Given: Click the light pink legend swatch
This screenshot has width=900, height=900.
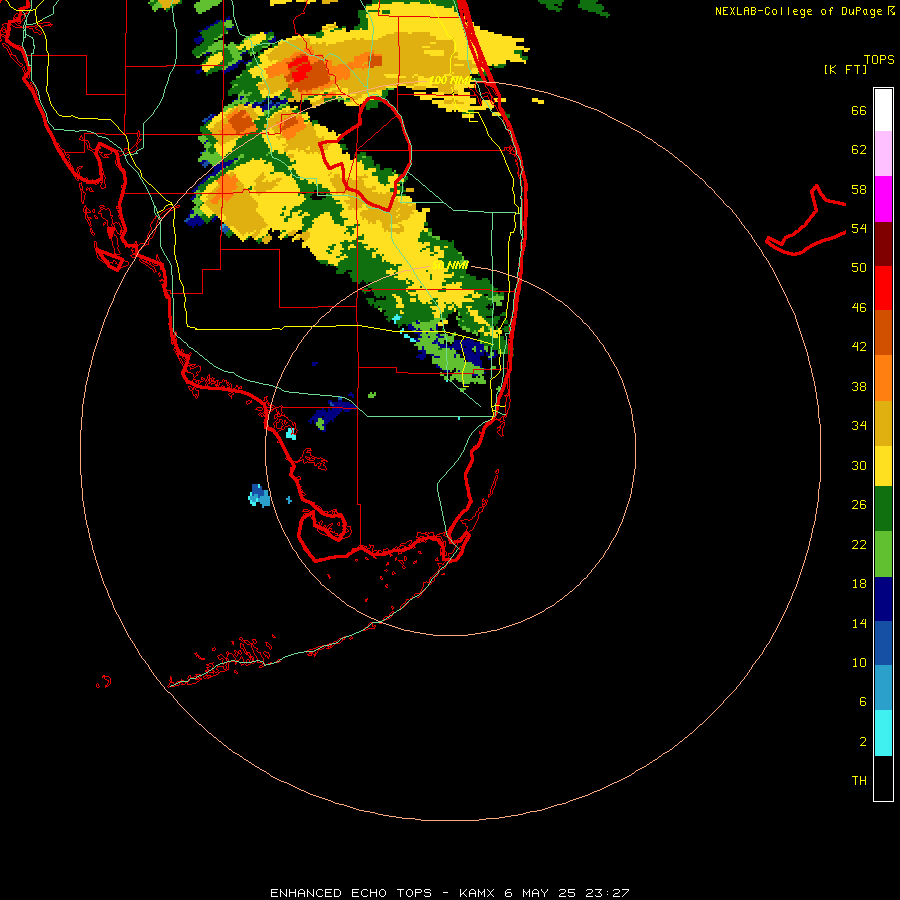Looking at the screenshot, I should click(883, 154).
